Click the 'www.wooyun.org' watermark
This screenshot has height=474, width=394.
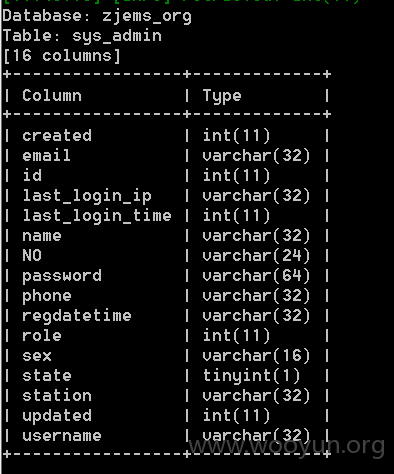pyautogui.click(x=287, y=446)
